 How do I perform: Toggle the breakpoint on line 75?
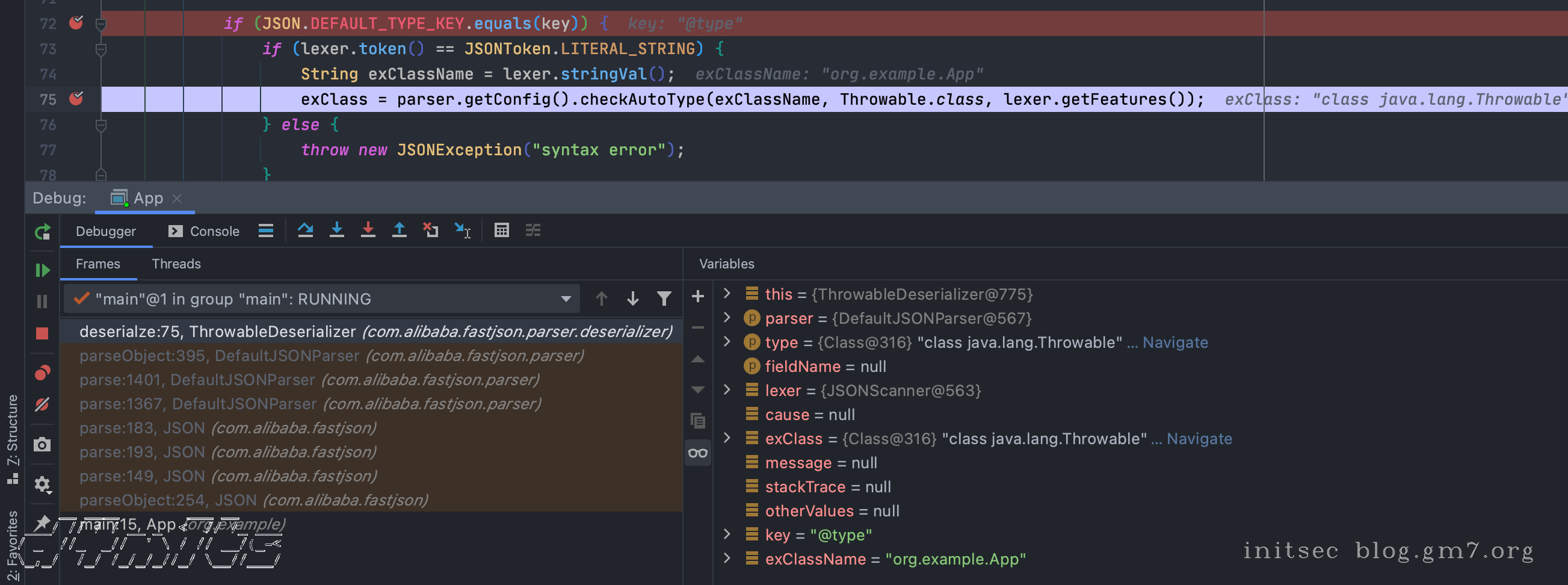76,99
